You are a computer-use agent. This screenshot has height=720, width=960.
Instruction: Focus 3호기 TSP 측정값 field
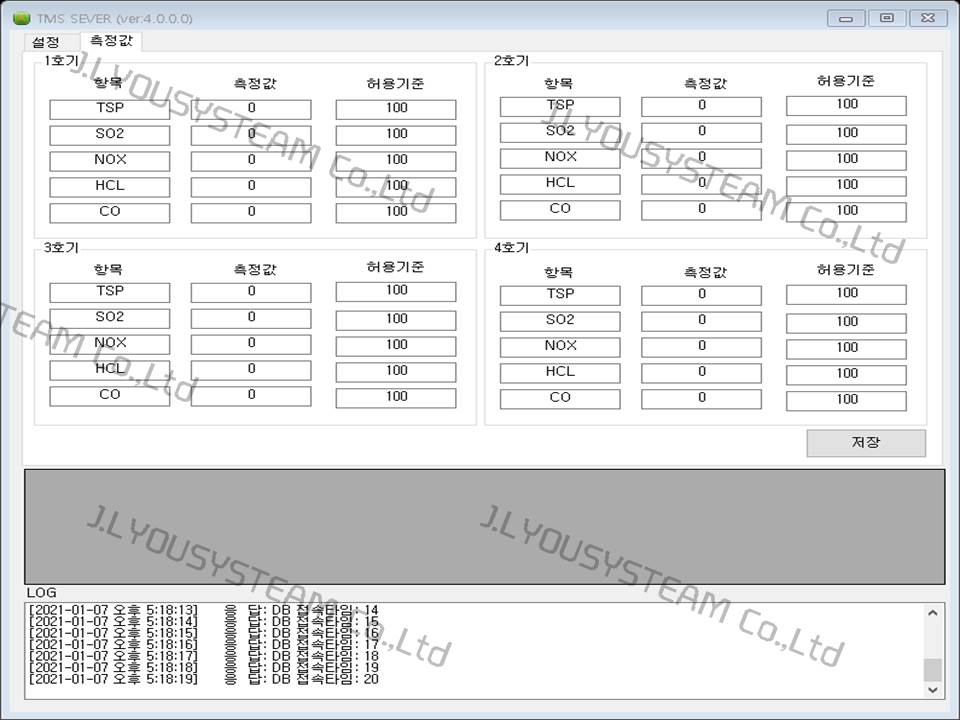pyautogui.click(x=251, y=293)
